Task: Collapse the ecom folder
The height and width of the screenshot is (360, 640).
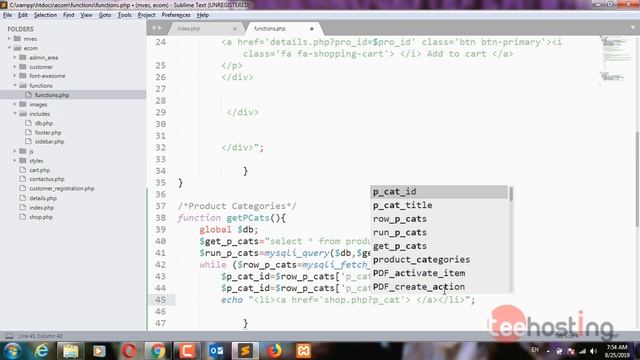Action: 9,48
